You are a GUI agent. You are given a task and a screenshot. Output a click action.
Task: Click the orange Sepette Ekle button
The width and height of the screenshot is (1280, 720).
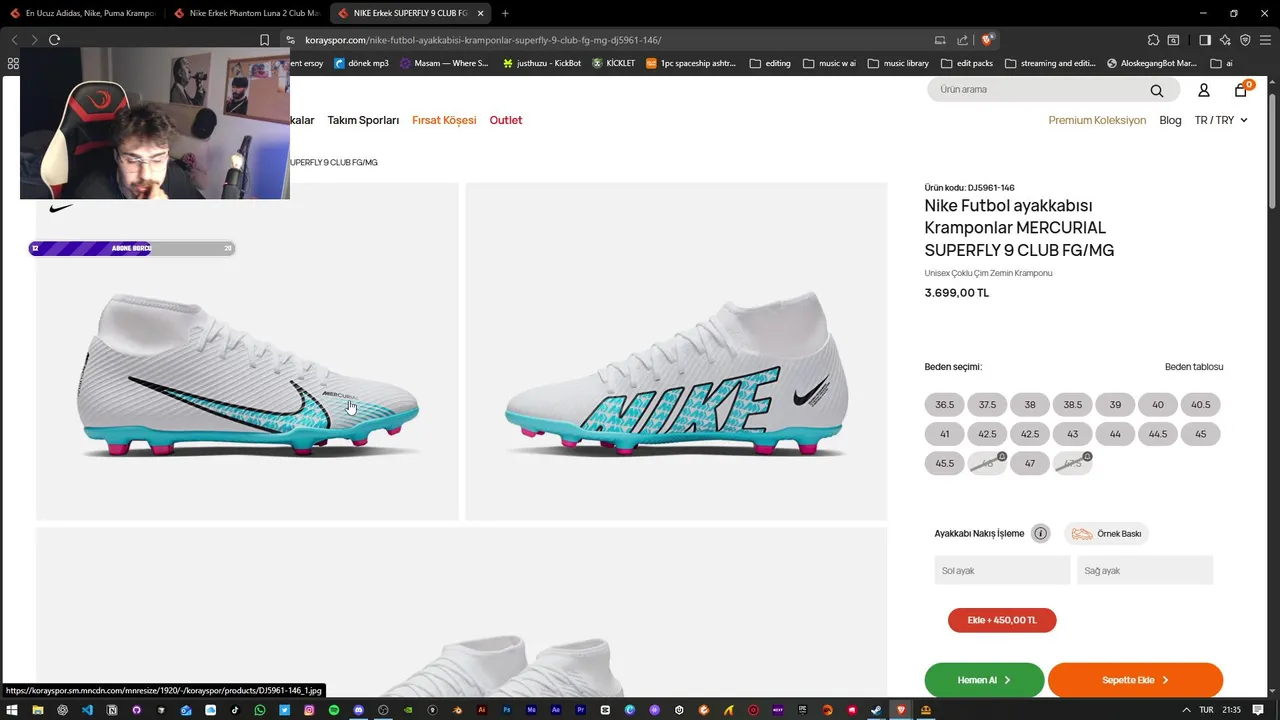click(1135, 680)
